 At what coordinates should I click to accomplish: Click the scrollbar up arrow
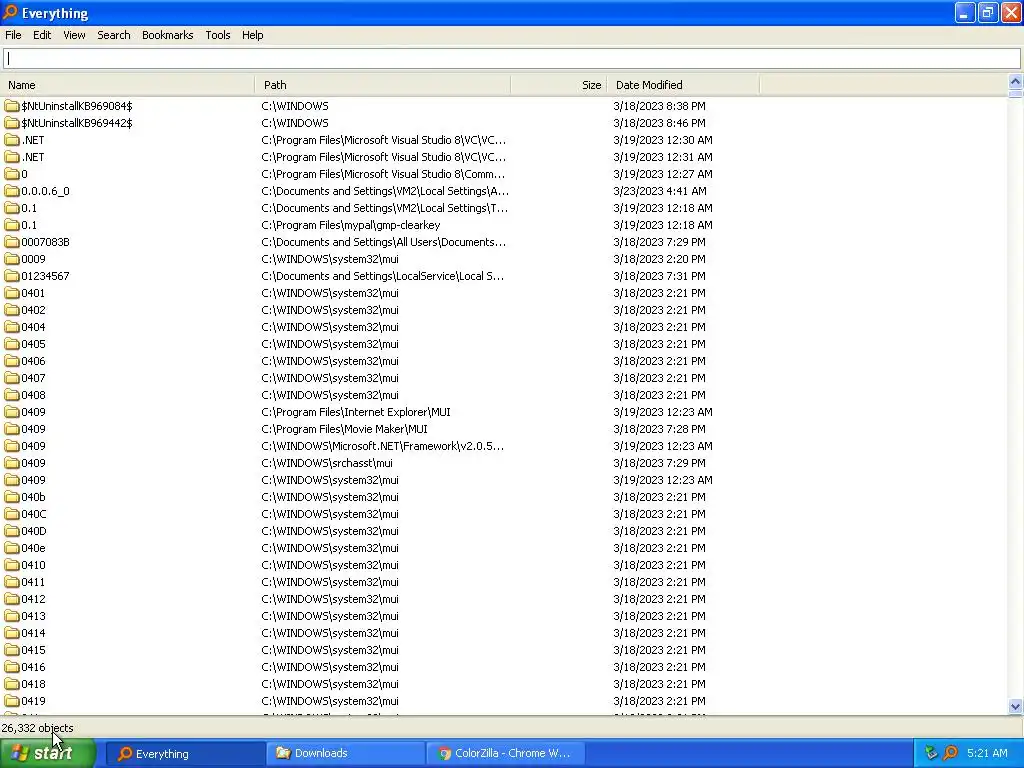tap(1015, 82)
